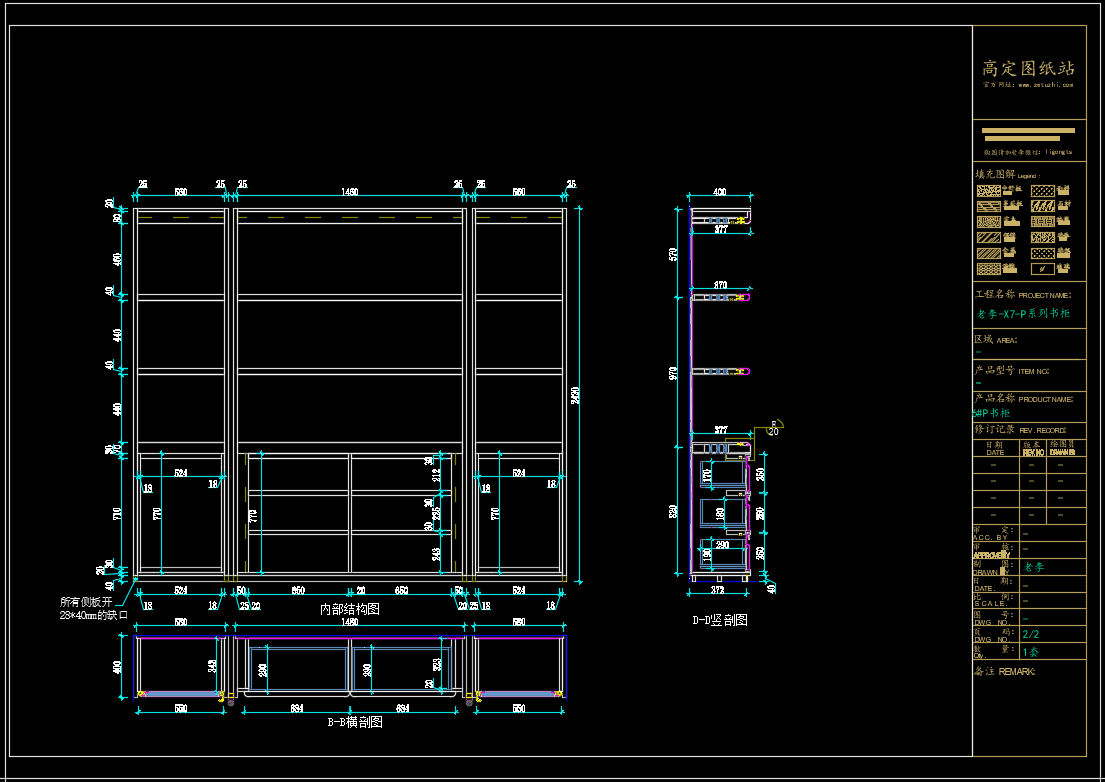Click the 460 dimension on the left elevation
The width and height of the screenshot is (1105, 782).
tap(117, 259)
